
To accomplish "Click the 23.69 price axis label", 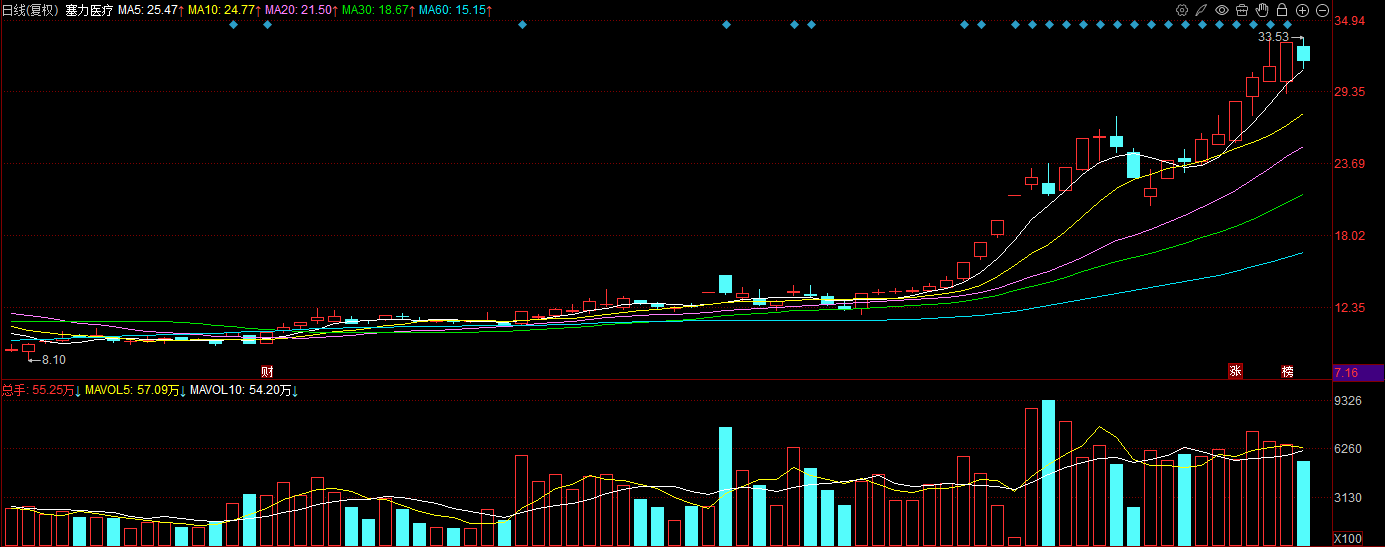I will (1351, 164).
